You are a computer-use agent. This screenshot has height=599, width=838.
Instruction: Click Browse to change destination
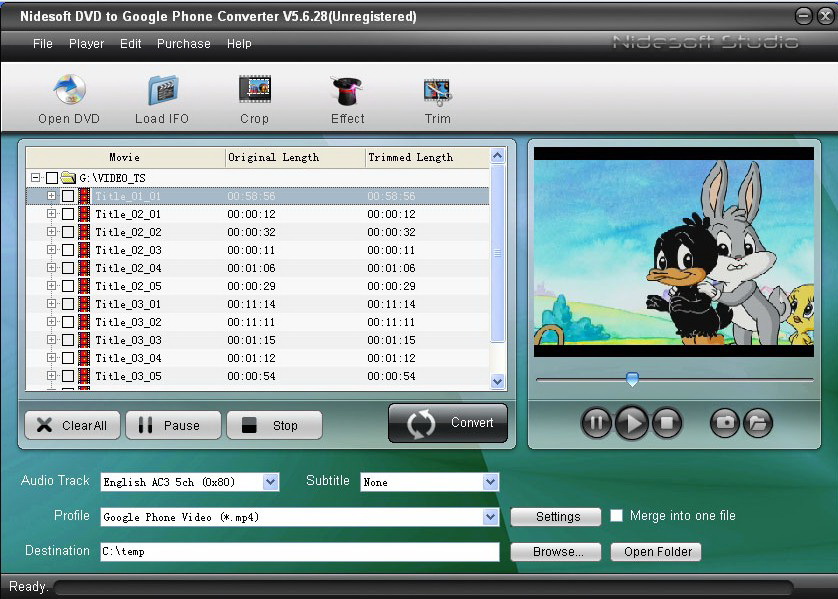pyautogui.click(x=555, y=551)
